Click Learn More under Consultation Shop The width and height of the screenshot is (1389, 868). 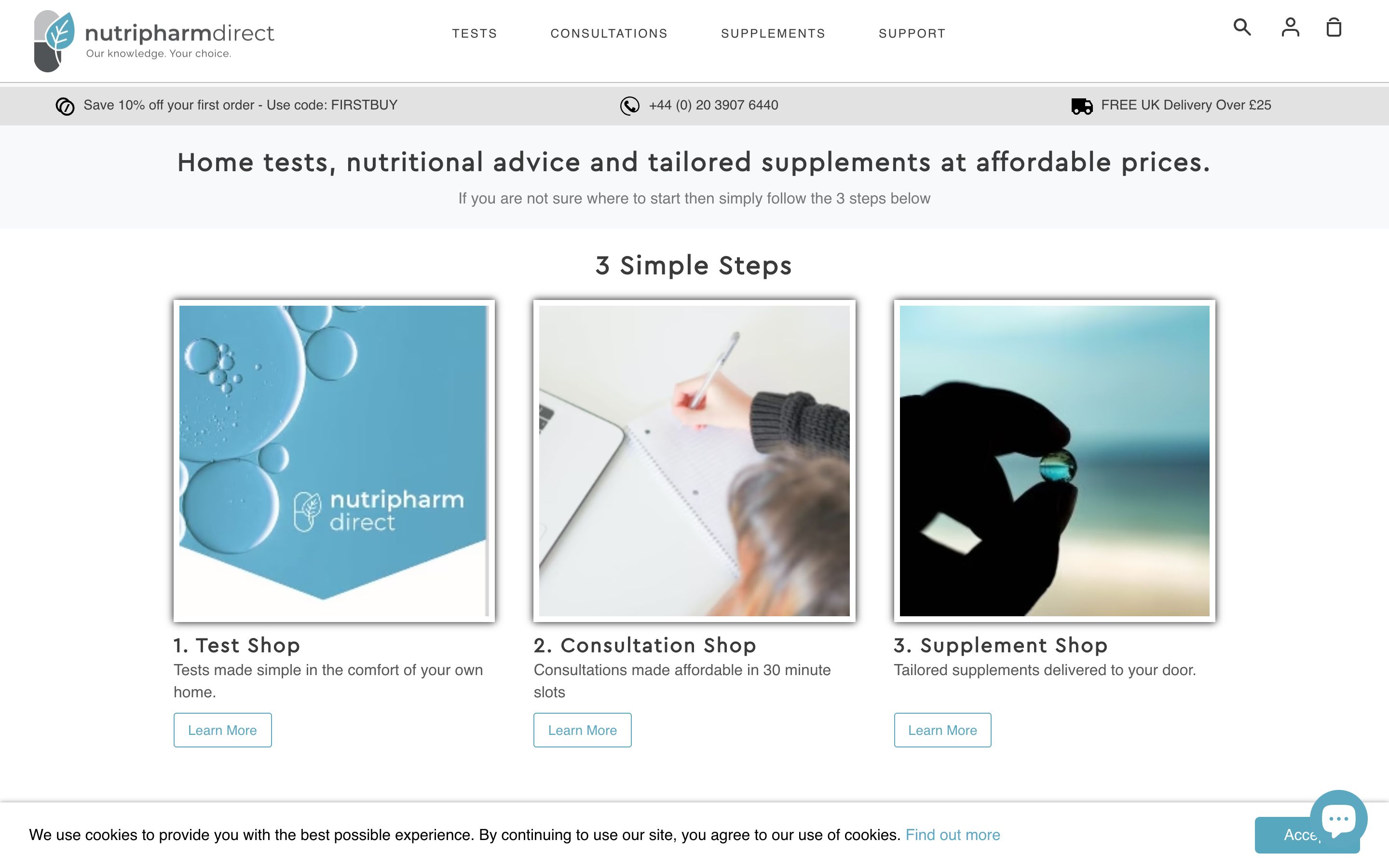pos(582,730)
